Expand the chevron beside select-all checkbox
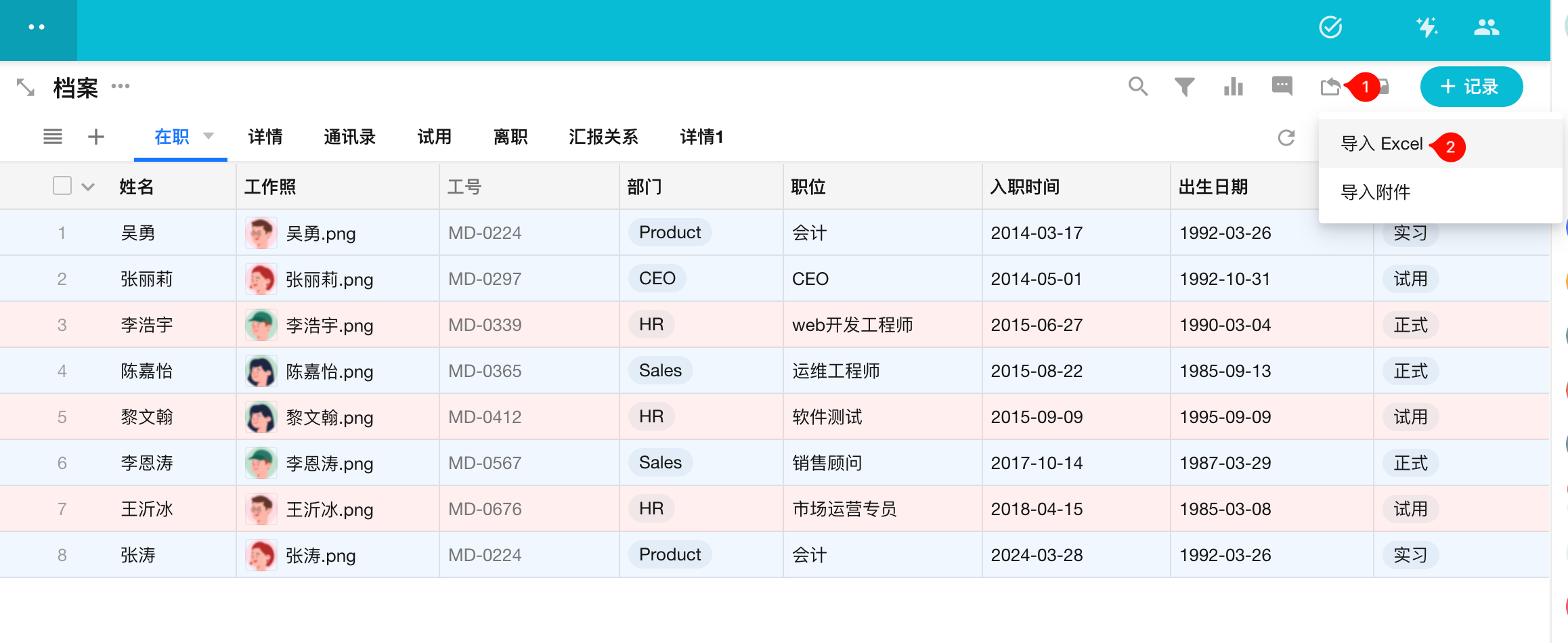 point(88,187)
